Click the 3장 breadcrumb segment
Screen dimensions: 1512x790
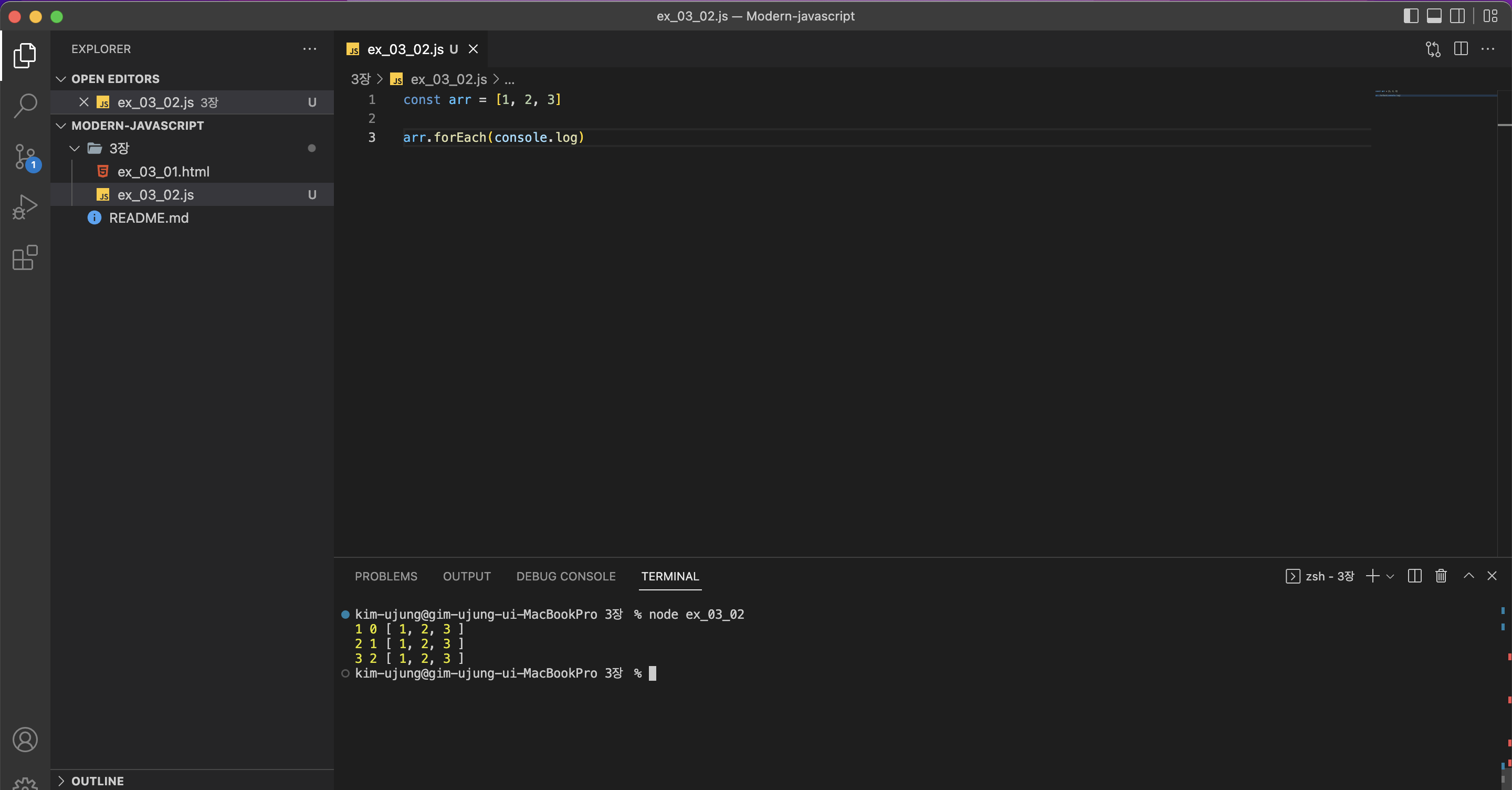tap(360, 79)
